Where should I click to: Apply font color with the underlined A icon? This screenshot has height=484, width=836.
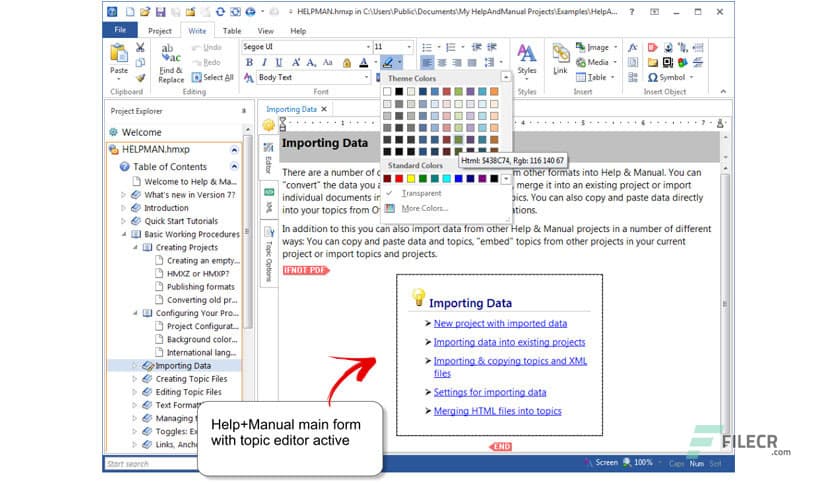364,63
